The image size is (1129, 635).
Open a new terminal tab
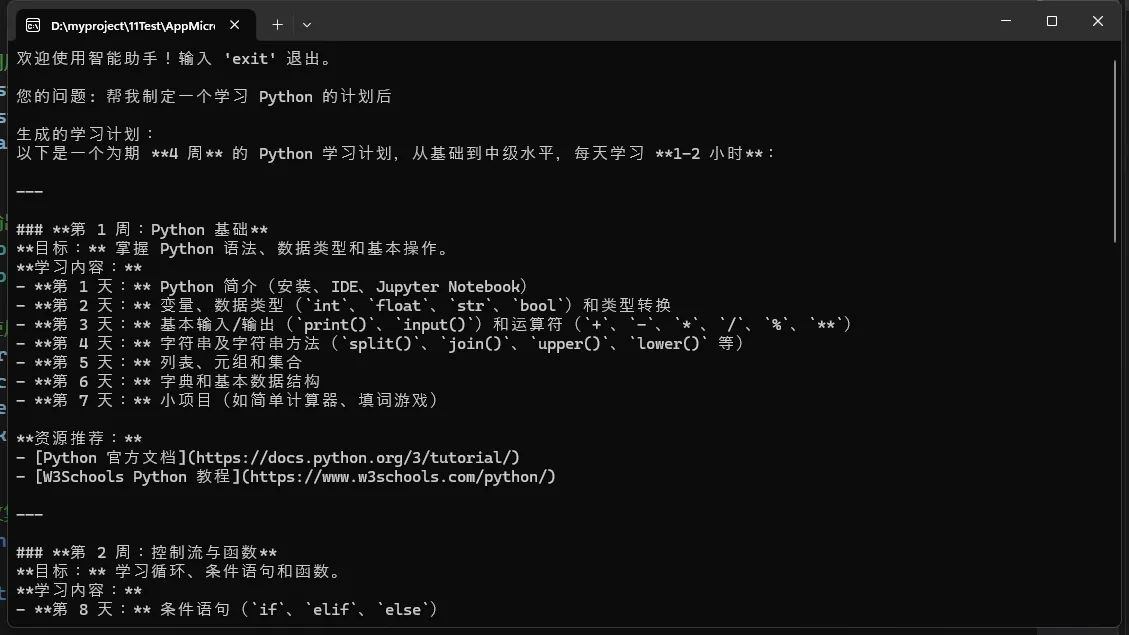[277, 25]
